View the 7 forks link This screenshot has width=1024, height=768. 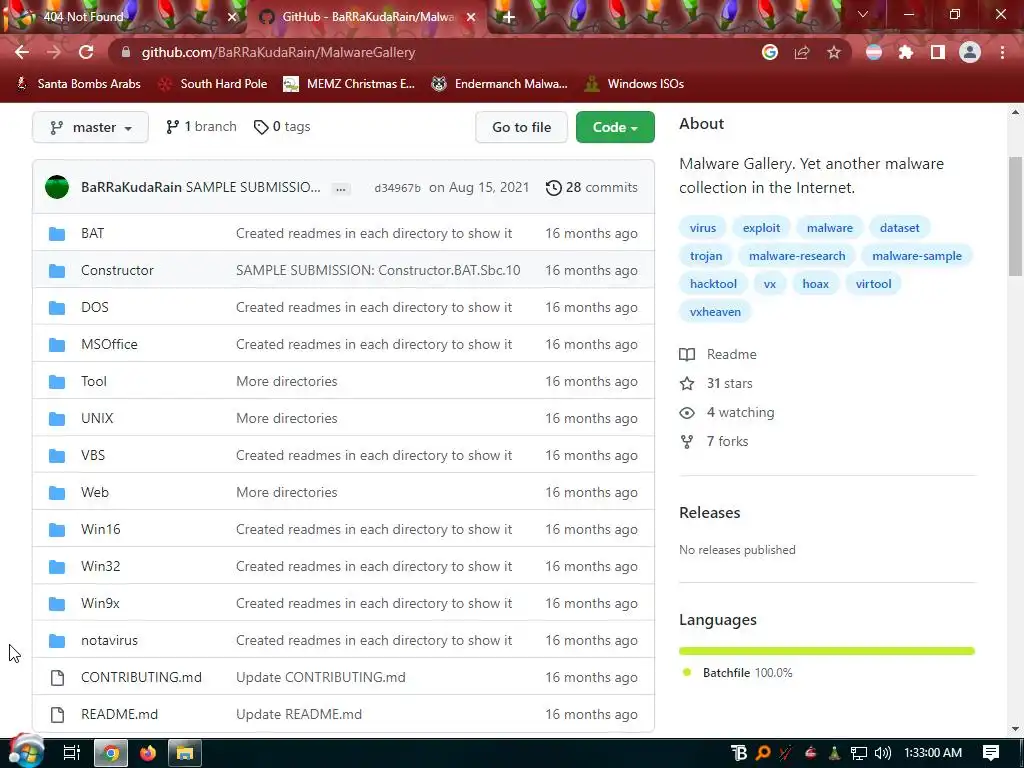tap(714, 441)
